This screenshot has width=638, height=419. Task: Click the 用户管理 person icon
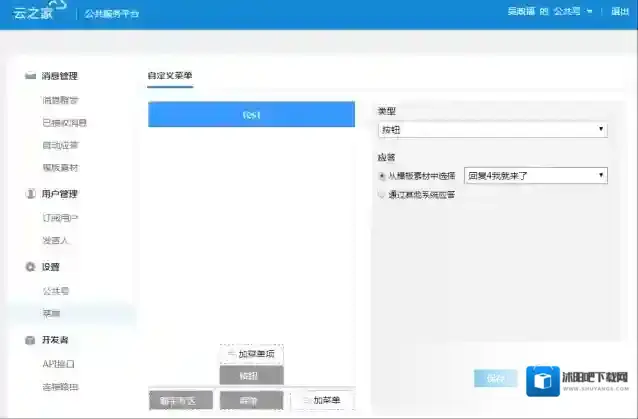click(x=30, y=194)
